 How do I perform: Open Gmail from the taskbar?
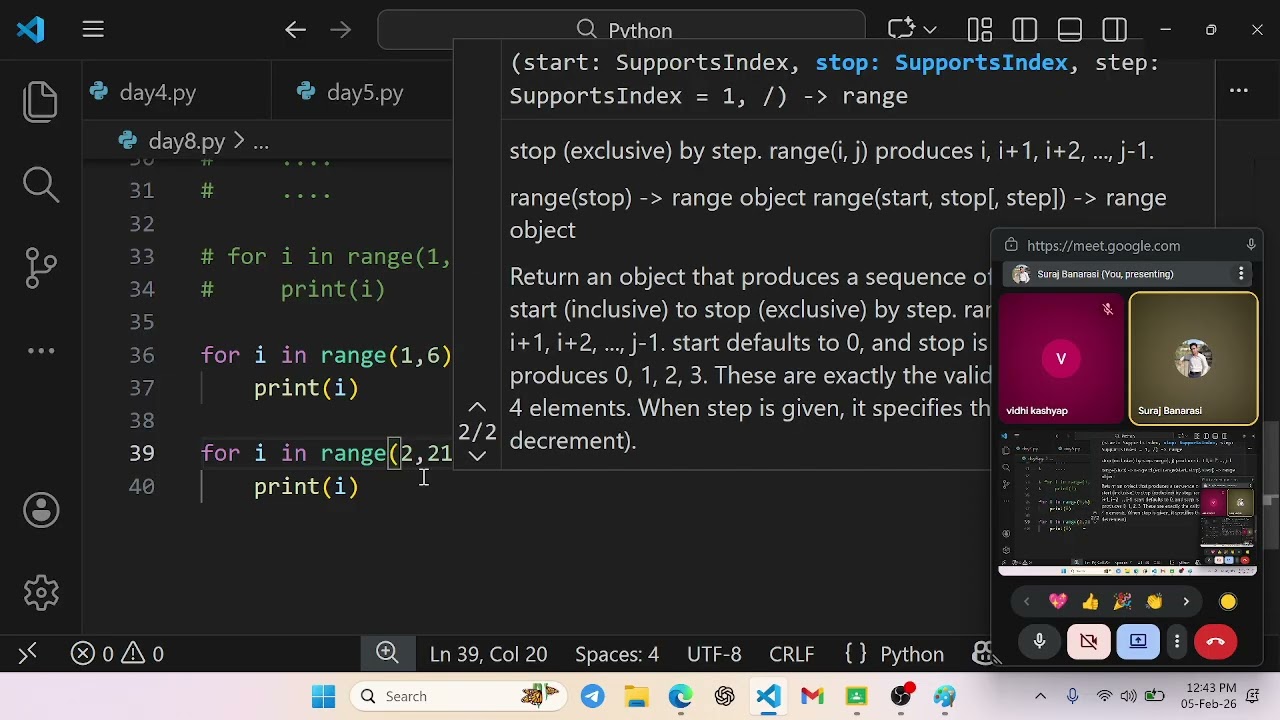point(812,696)
